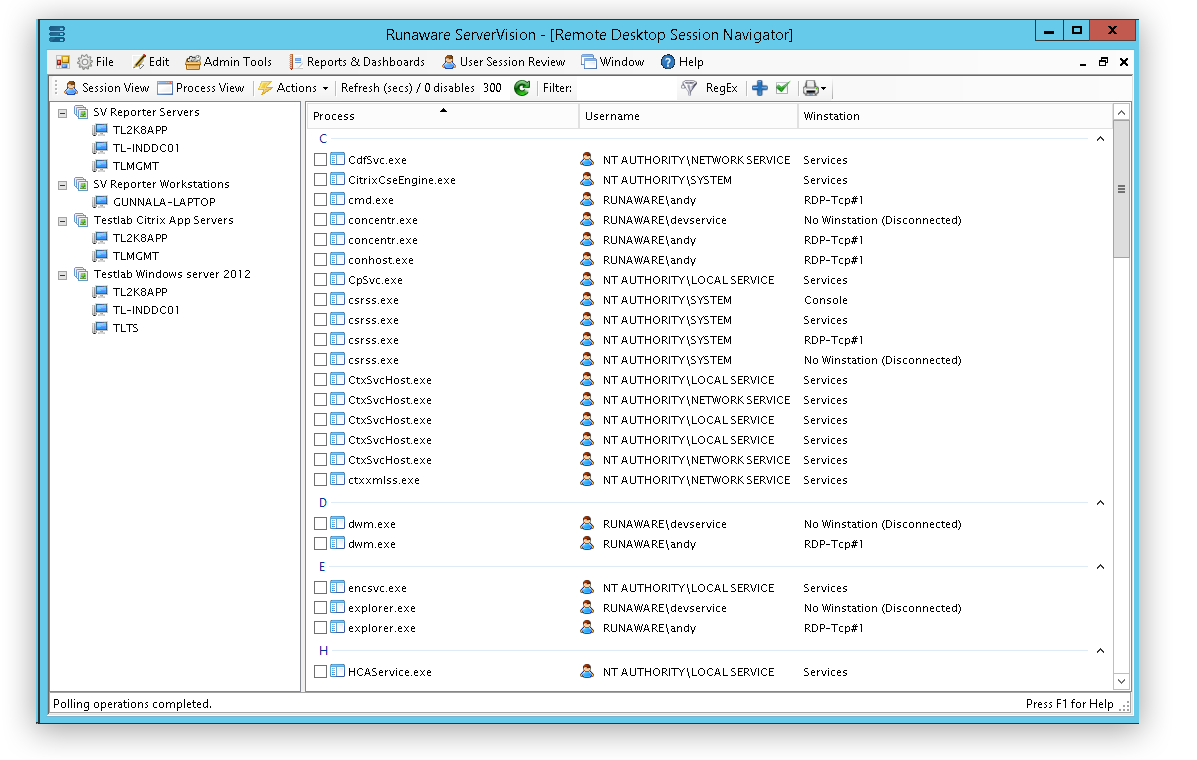Image resolution: width=1197 pixels, height=760 pixels.
Task: Click the group icon of Testlab Citrix App Servers
Action: [81, 220]
